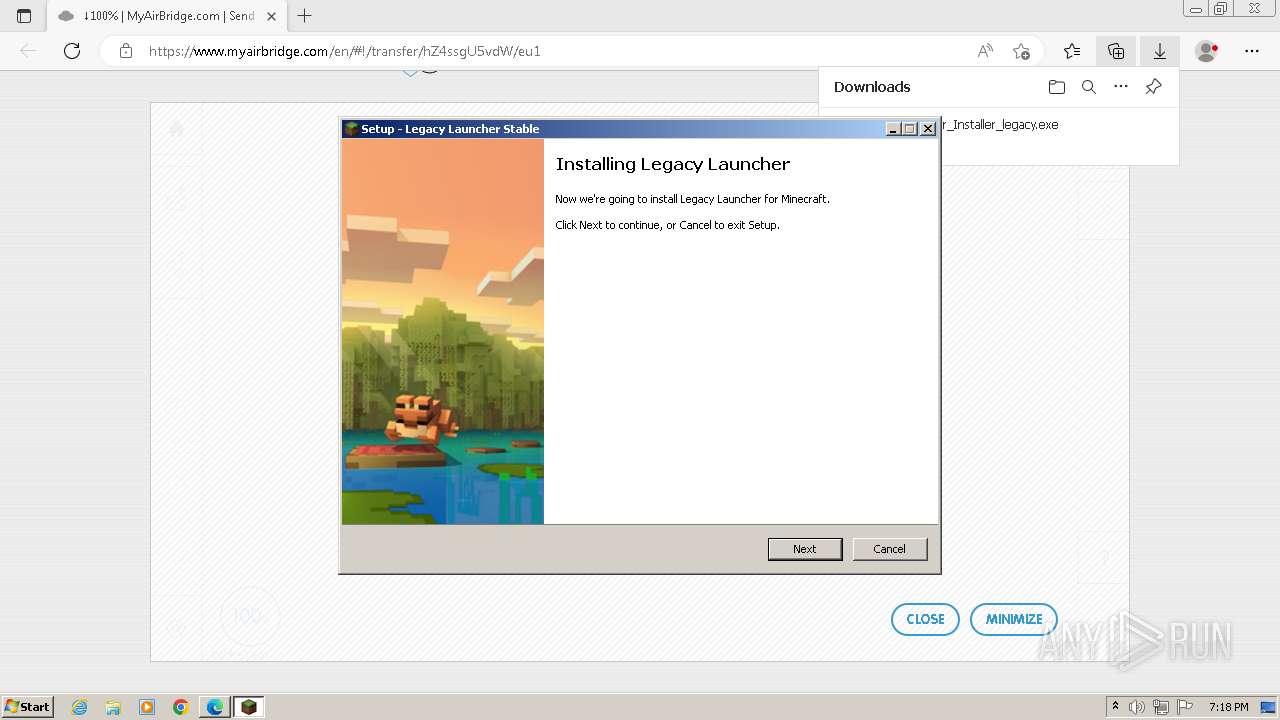Image resolution: width=1280 pixels, height=720 pixels.
Task: Open downloads folder icon in Downloads panel
Action: click(1057, 87)
